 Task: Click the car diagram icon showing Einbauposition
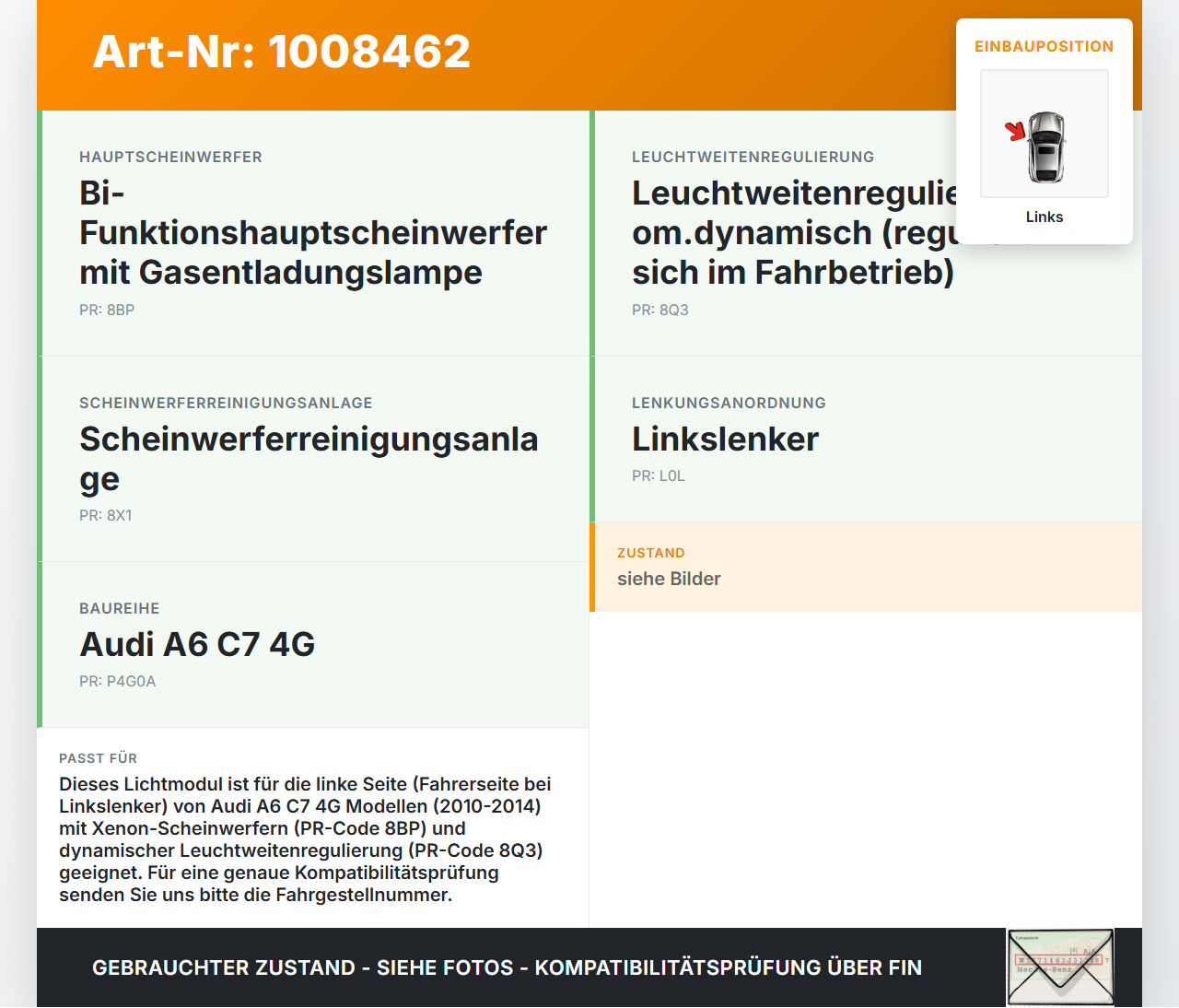1044,134
